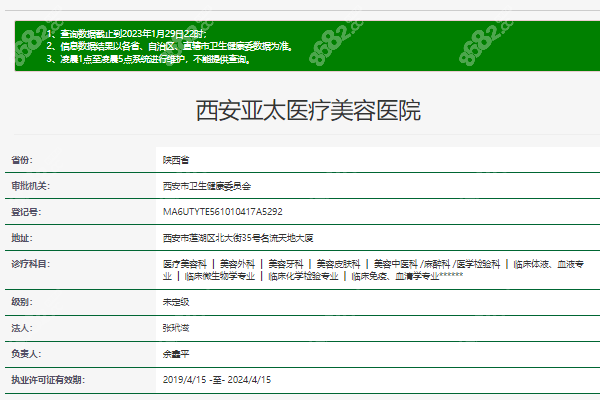
Task: Select validity dates 2019/4/15 -至- 2024/4/15
Action: click(217, 380)
